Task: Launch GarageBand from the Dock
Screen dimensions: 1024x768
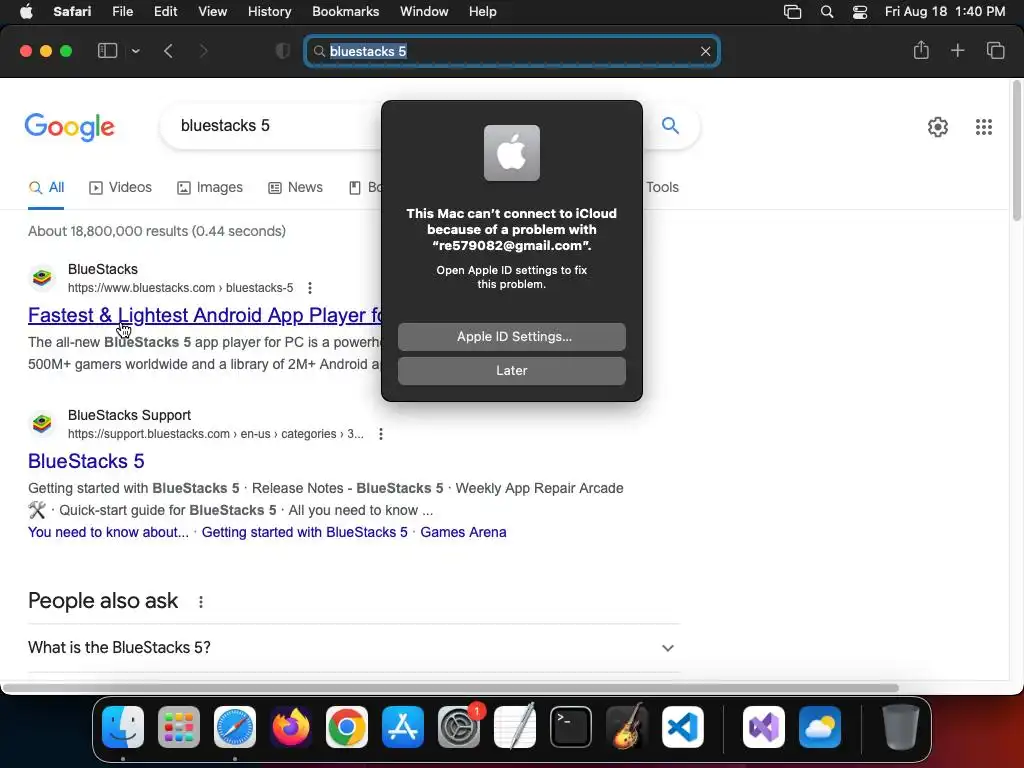Action: pyautogui.click(x=627, y=727)
